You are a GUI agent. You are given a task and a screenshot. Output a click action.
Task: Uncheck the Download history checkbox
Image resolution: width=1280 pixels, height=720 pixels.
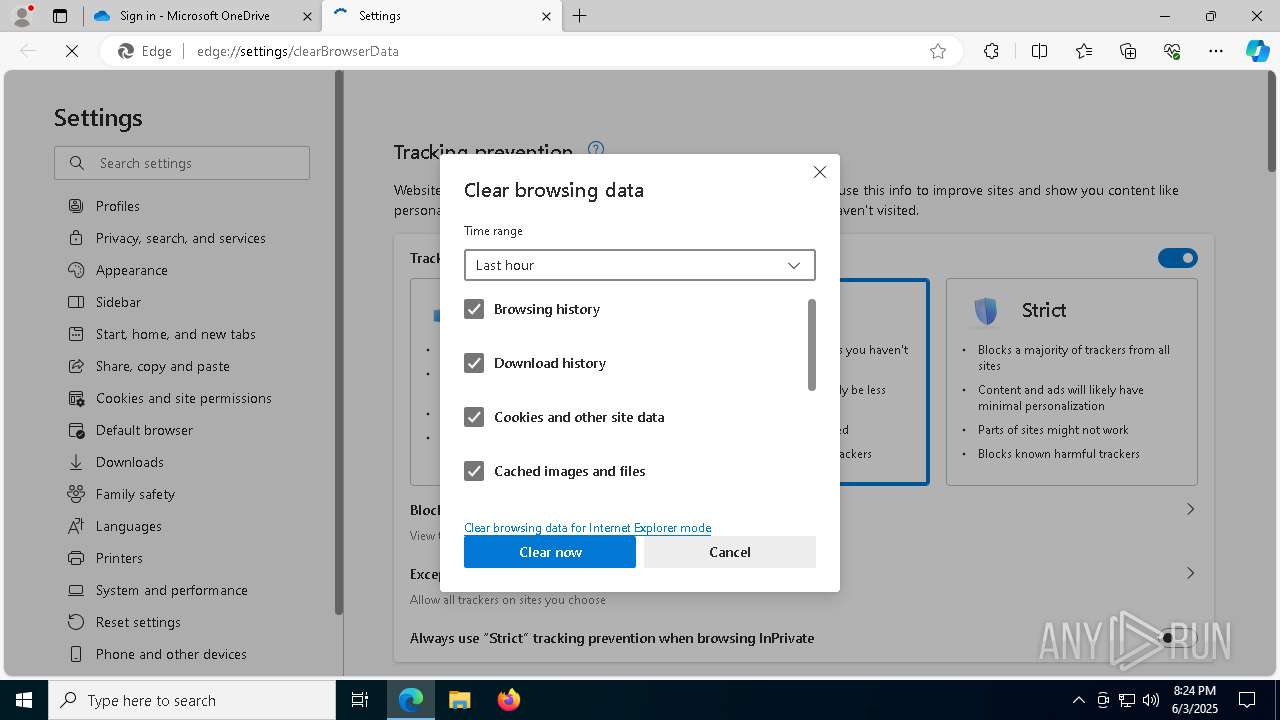pyautogui.click(x=474, y=363)
